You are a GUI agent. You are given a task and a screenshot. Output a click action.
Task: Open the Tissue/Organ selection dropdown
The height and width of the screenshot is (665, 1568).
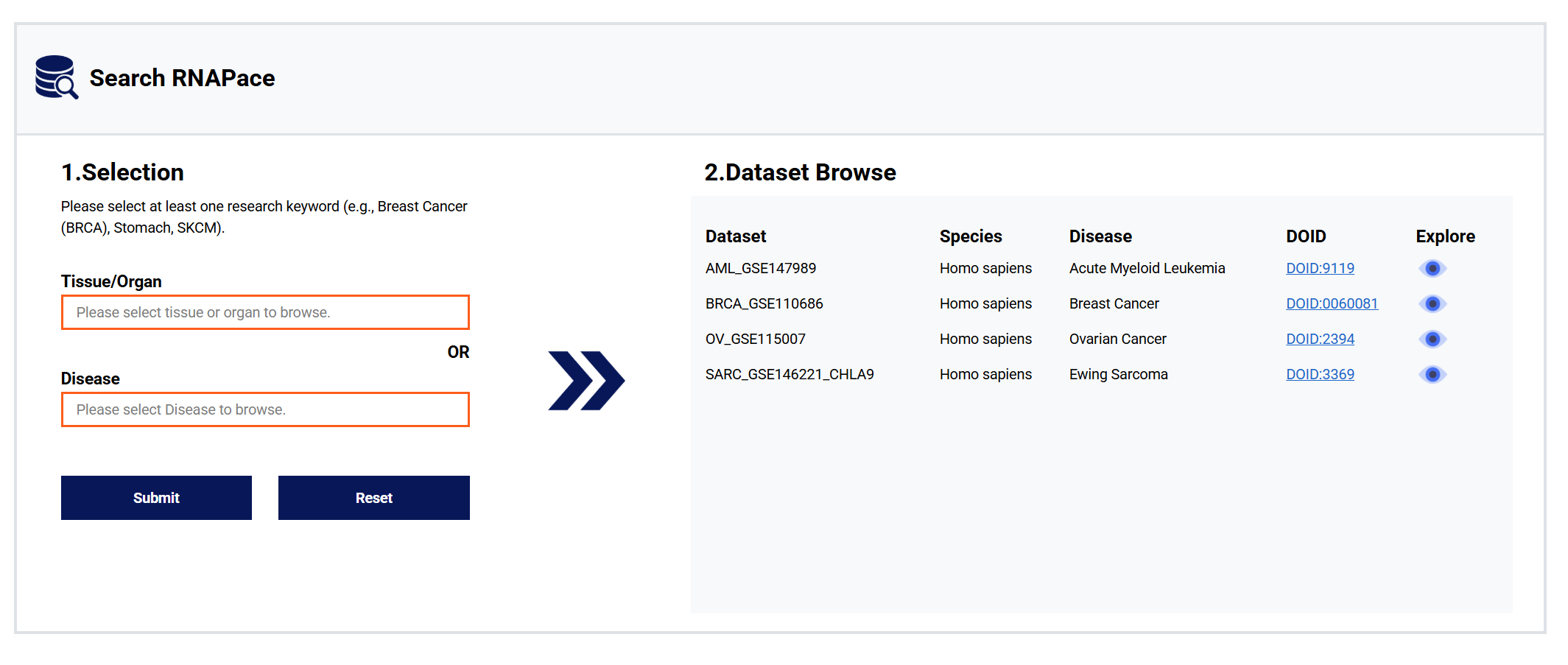tap(265, 312)
